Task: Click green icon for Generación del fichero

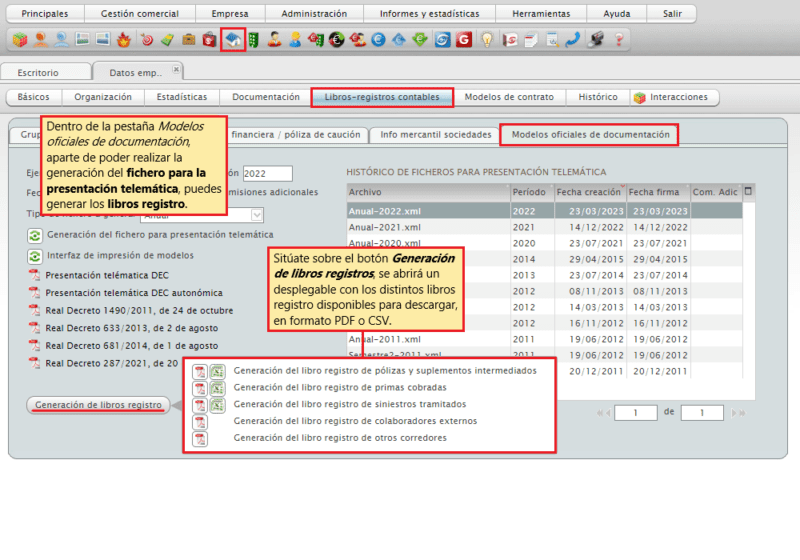Action: 34,235
